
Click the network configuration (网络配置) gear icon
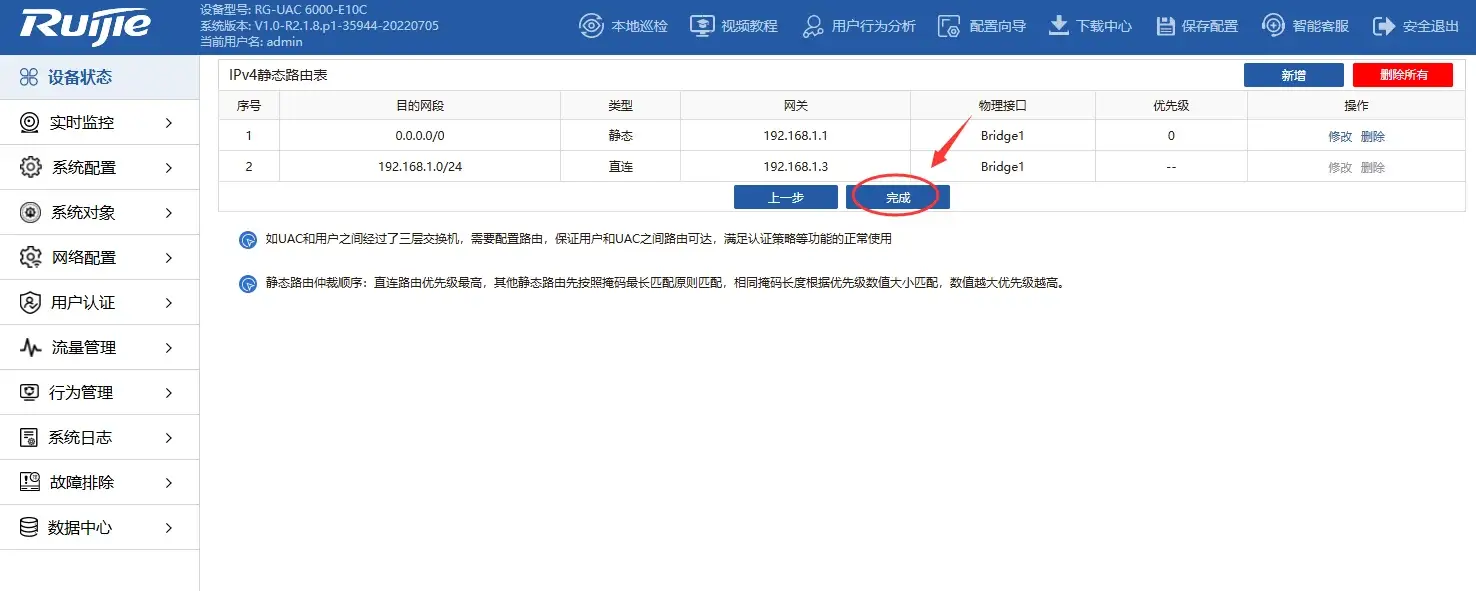(30, 257)
